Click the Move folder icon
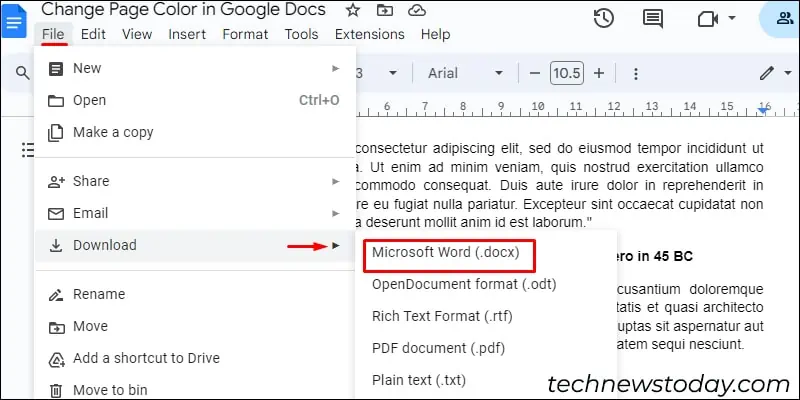This screenshot has height=400, width=800. 56,327
